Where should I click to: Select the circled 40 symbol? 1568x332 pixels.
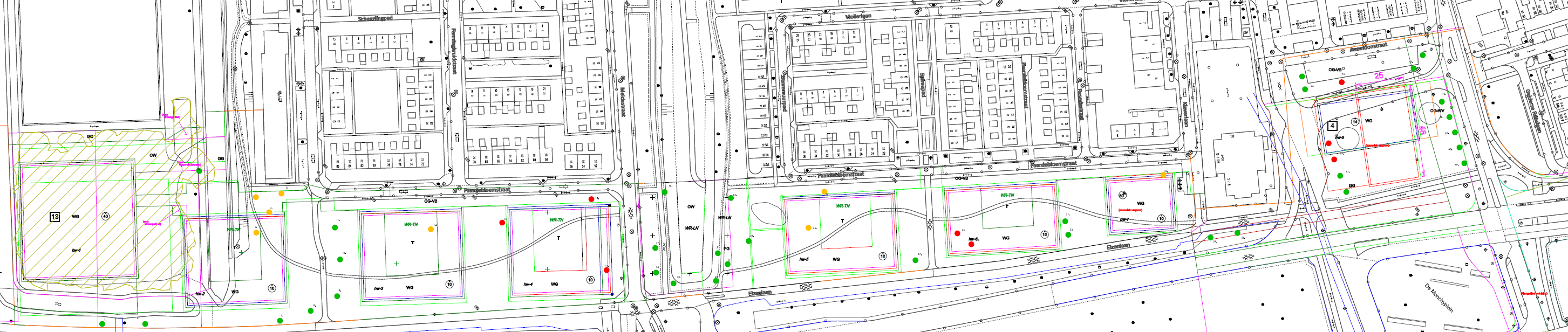(x=105, y=217)
